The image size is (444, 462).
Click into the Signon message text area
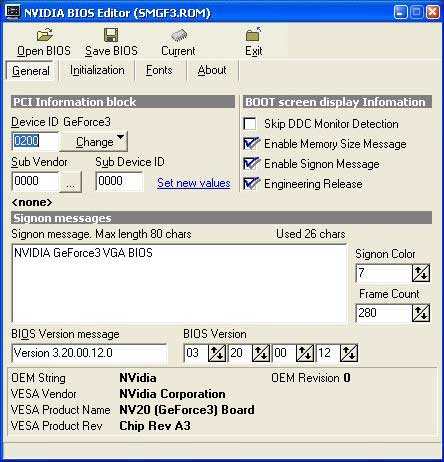click(x=179, y=283)
